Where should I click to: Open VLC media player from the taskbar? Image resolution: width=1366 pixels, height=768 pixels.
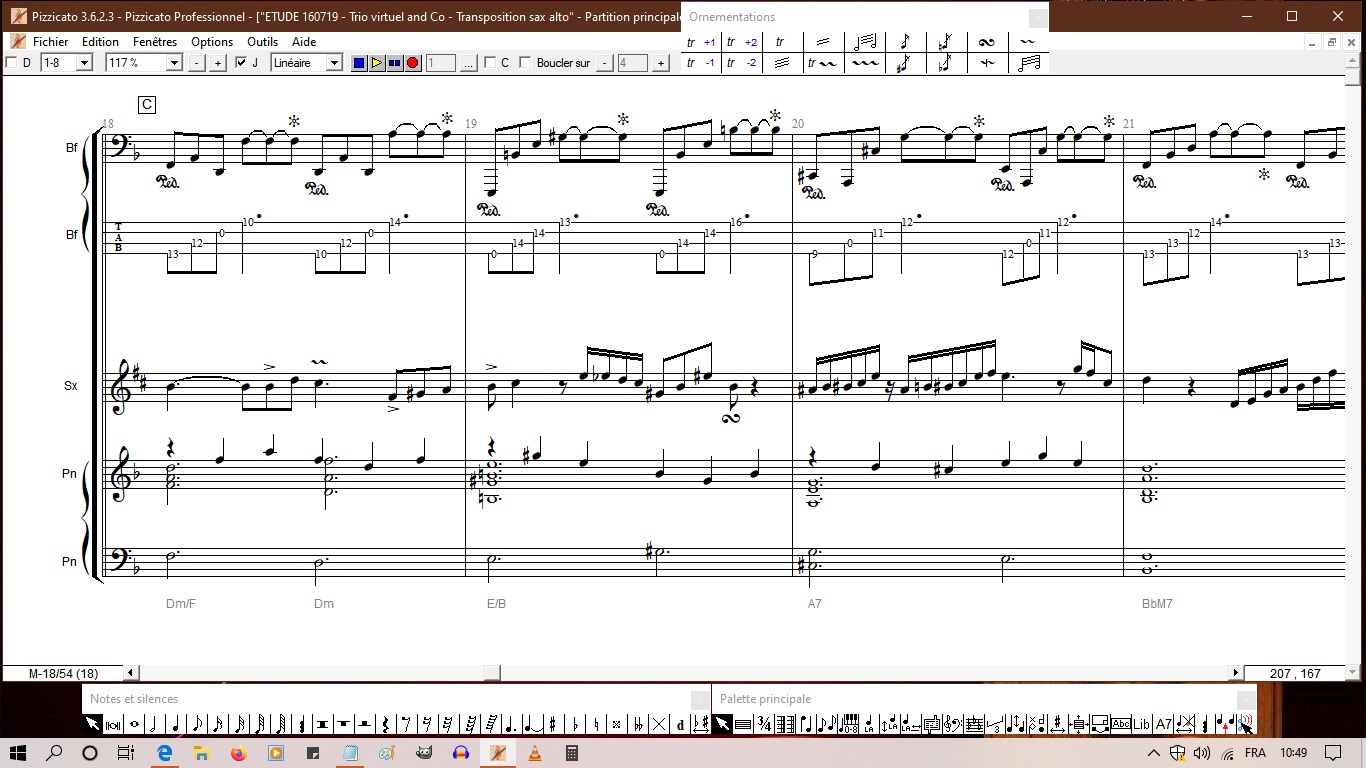(534, 752)
